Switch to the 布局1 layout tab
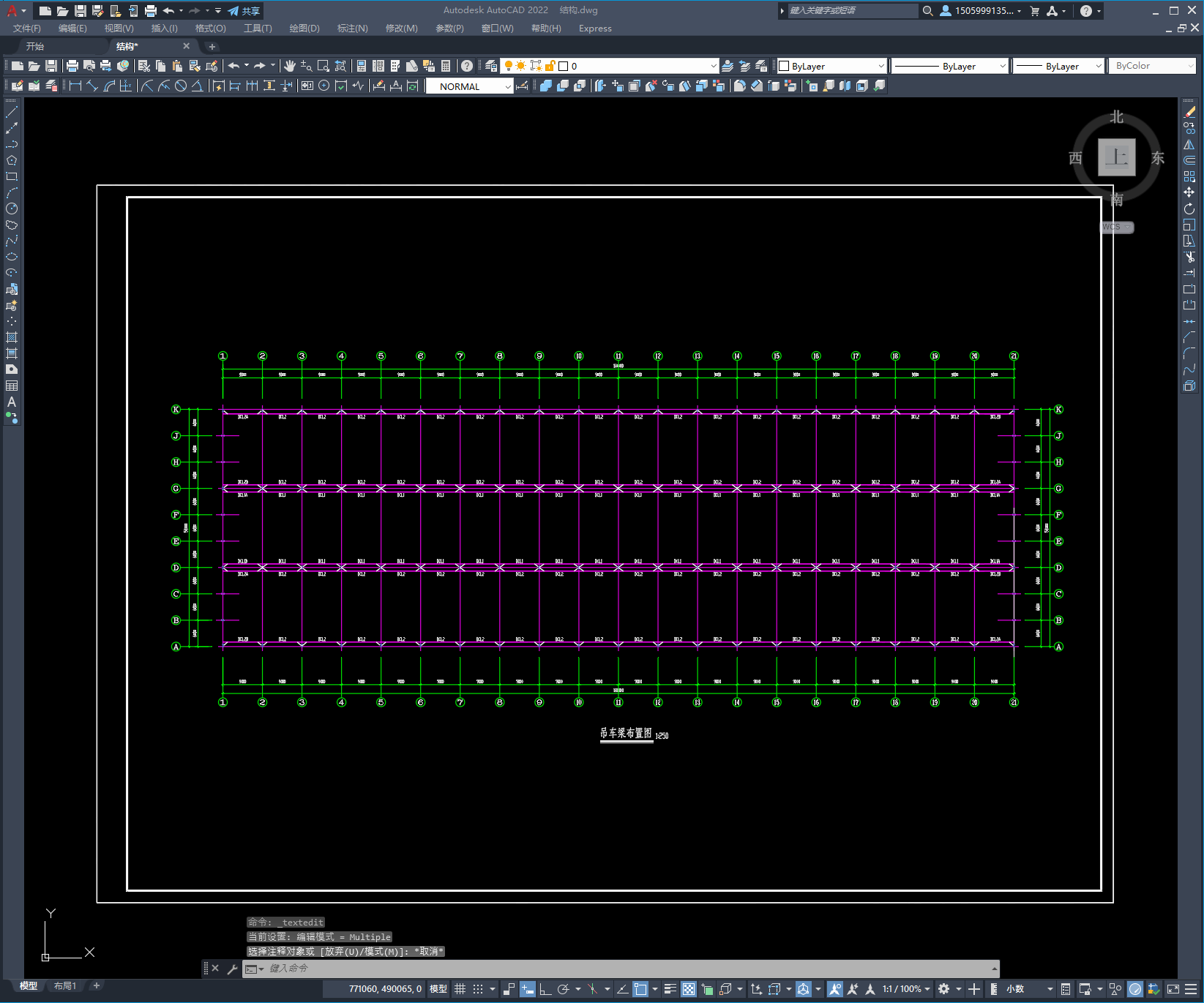The height and width of the screenshot is (1003, 1204). [x=65, y=986]
